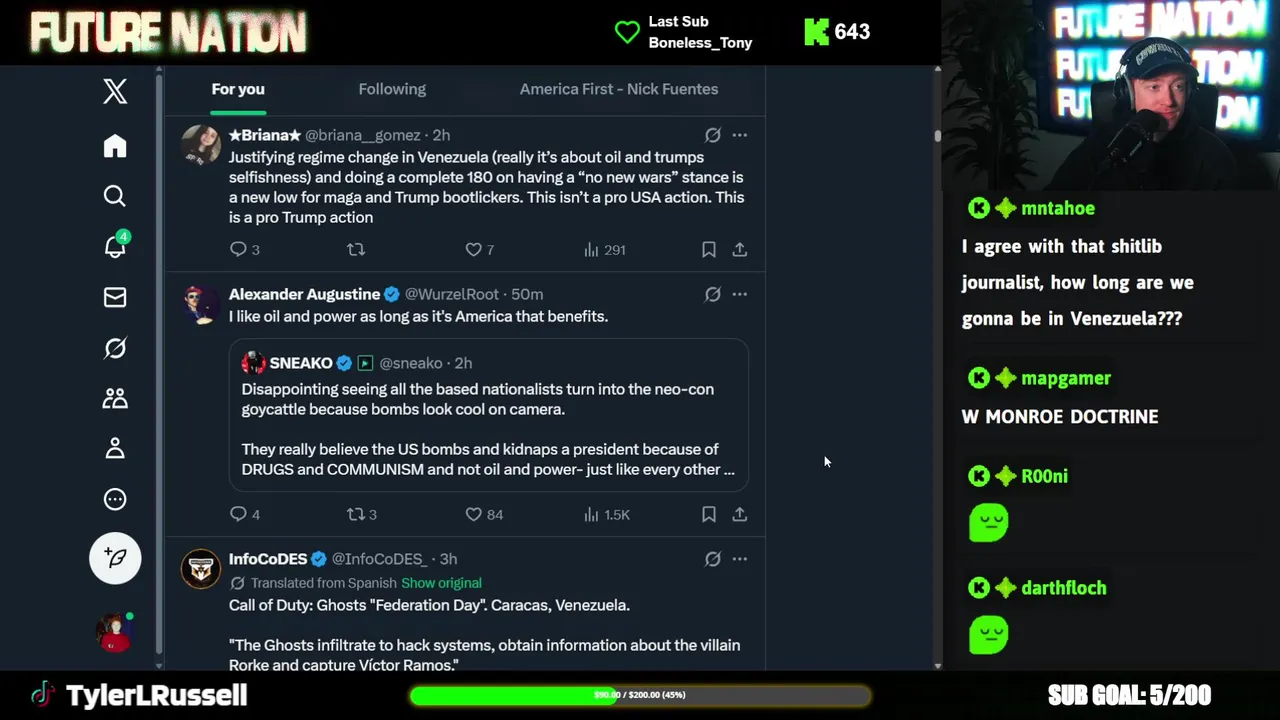Switch to America First - Nick Fuentes tab
Image resolution: width=1280 pixels, height=720 pixels.
[618, 89]
